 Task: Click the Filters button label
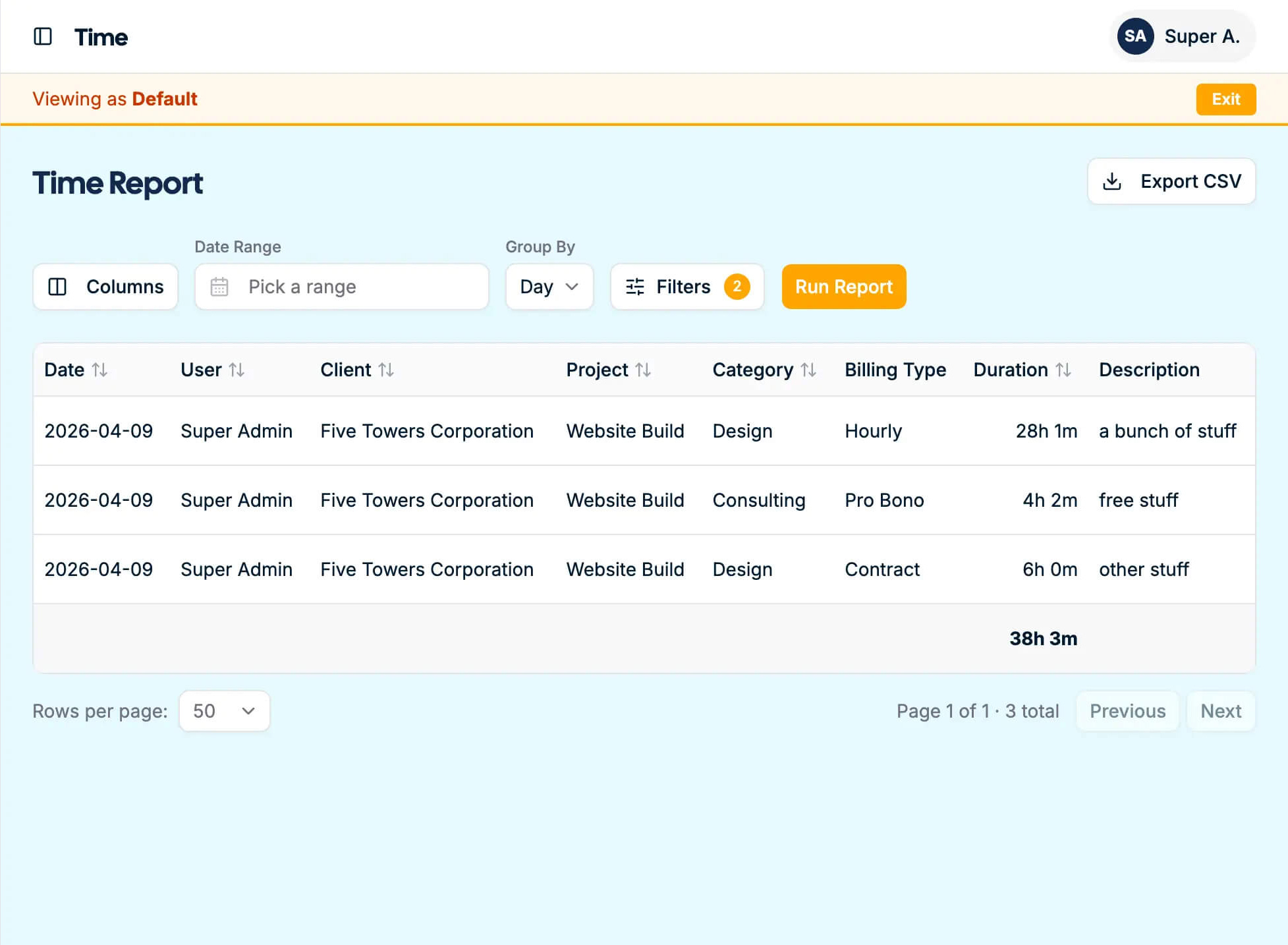point(683,287)
